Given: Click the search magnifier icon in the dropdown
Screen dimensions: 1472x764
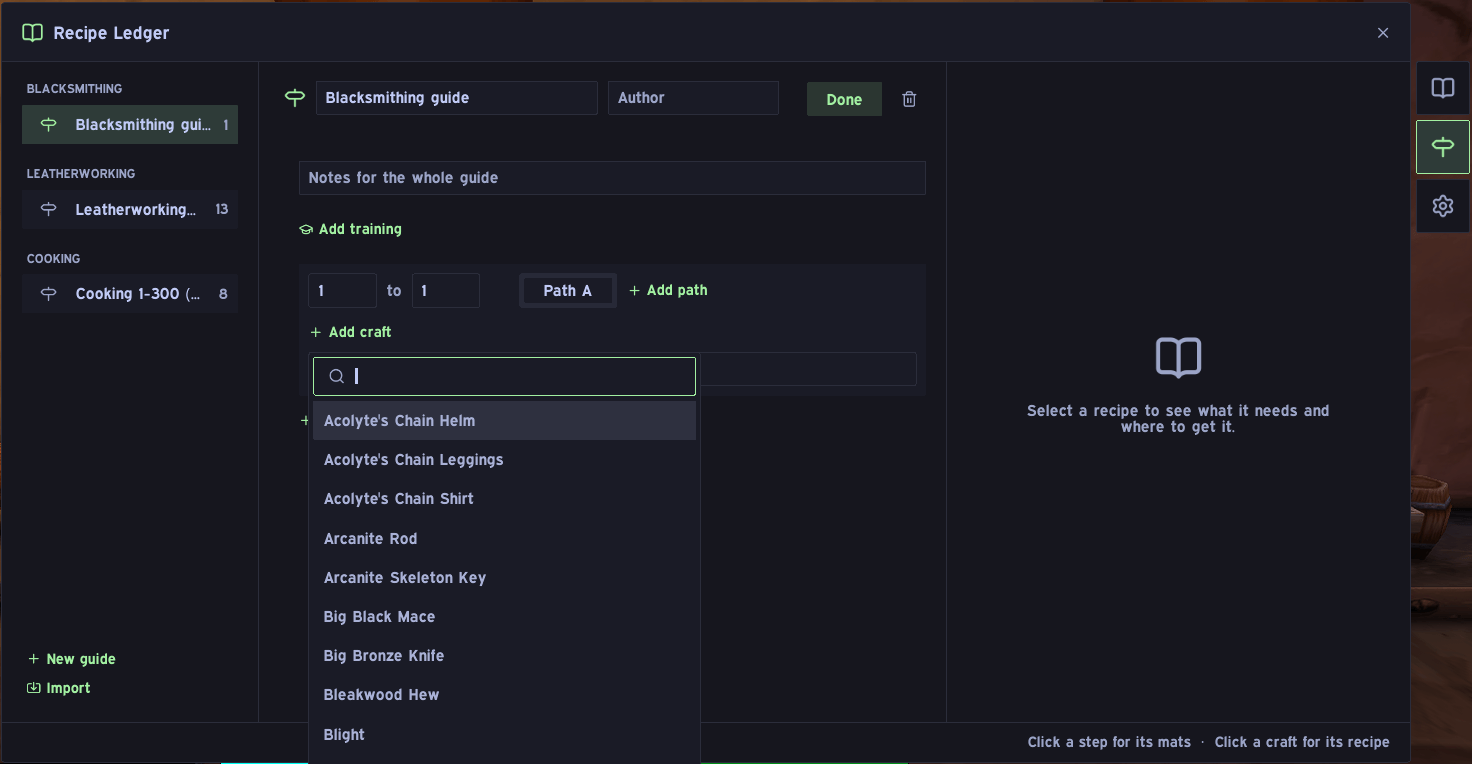Looking at the screenshot, I should (x=337, y=376).
